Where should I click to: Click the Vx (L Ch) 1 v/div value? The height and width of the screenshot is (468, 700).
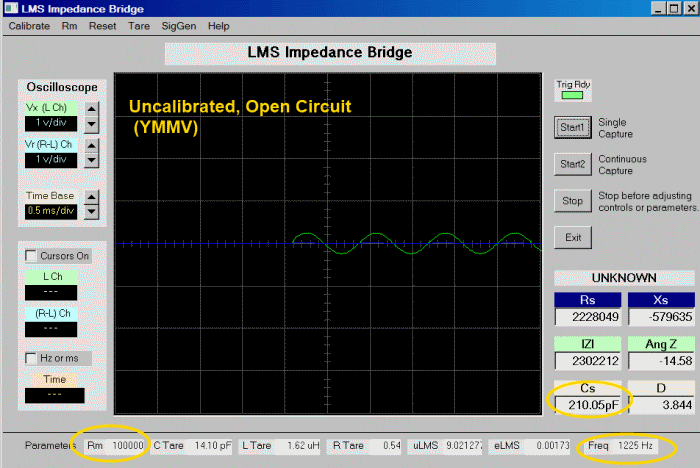click(x=51, y=123)
